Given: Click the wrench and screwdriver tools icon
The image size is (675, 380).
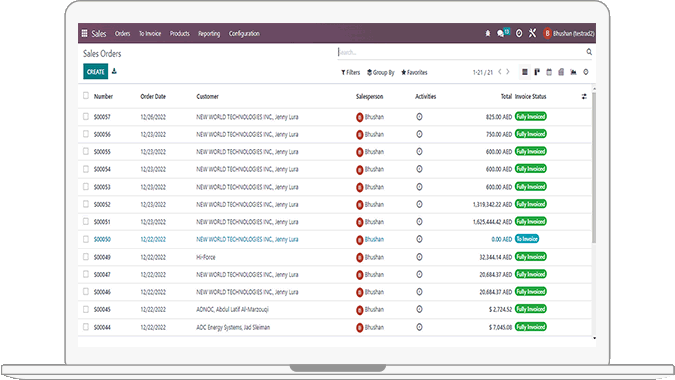Looking at the screenshot, I should [533, 33].
